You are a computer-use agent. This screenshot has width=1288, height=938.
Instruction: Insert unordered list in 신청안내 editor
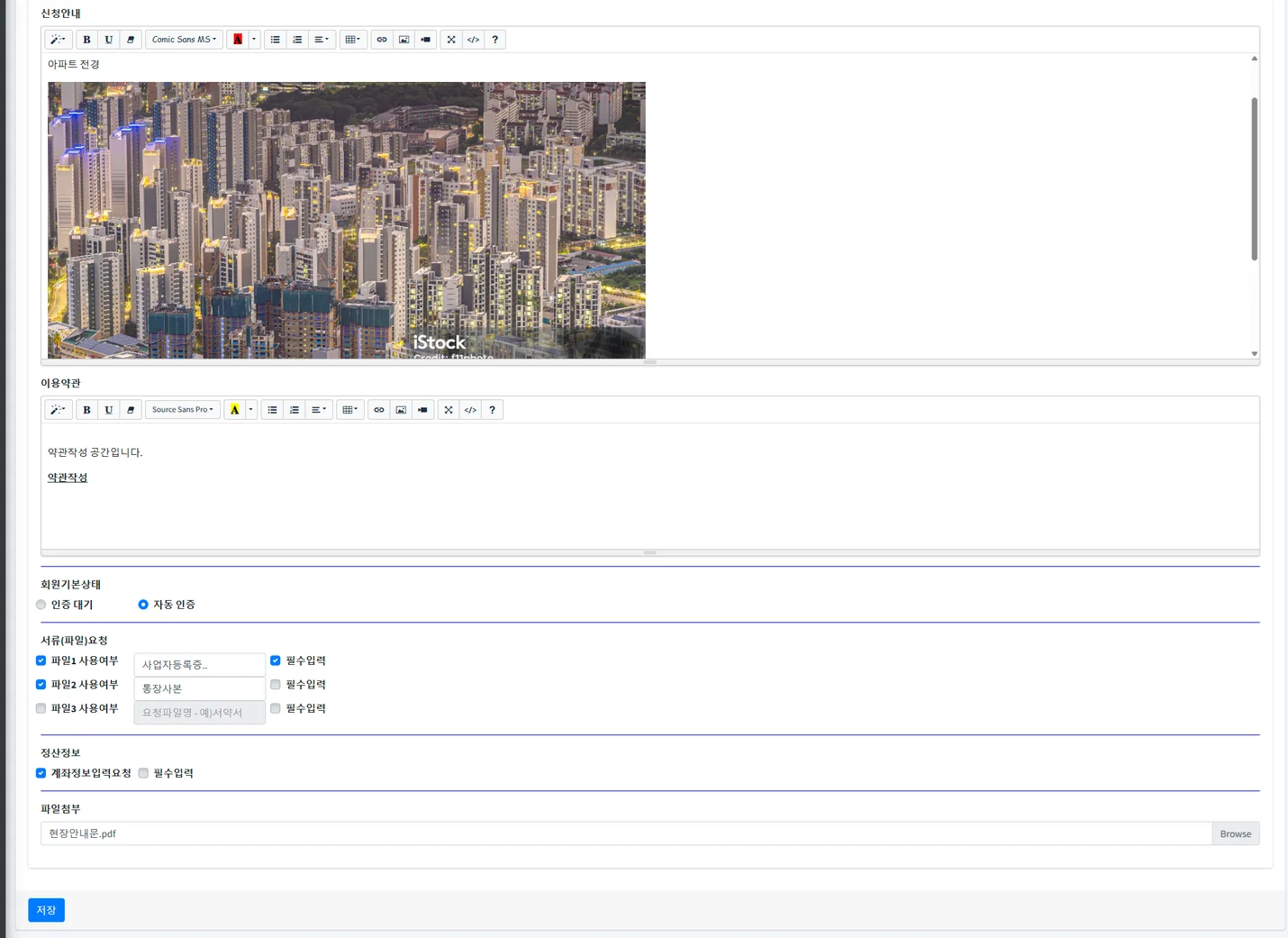276,40
